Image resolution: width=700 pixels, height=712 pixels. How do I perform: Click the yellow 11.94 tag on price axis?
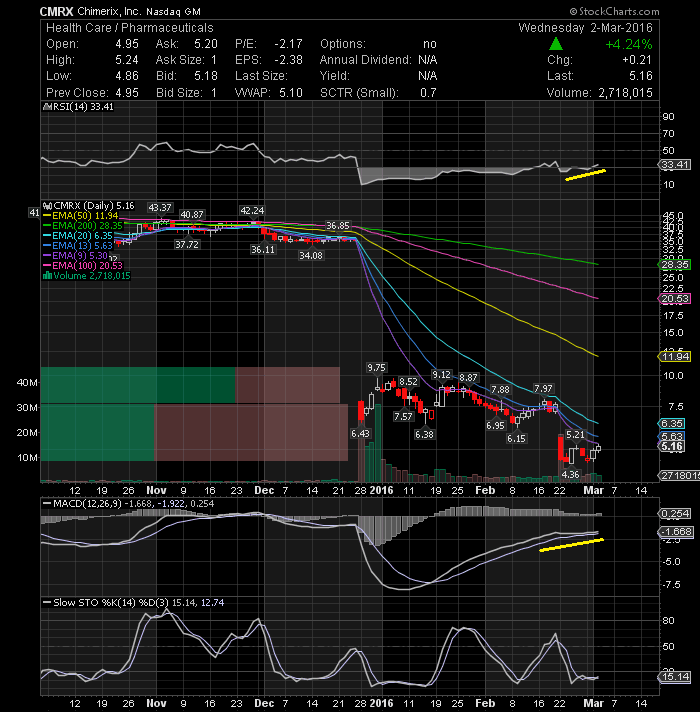pos(675,357)
